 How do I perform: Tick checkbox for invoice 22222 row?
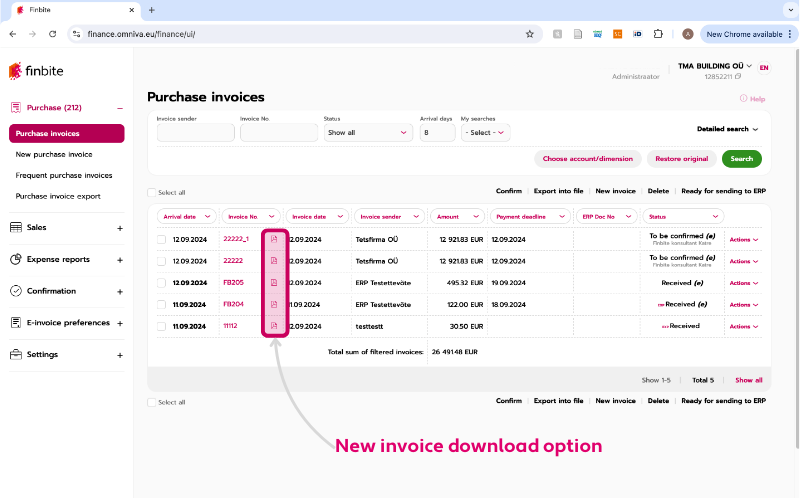tap(161, 261)
